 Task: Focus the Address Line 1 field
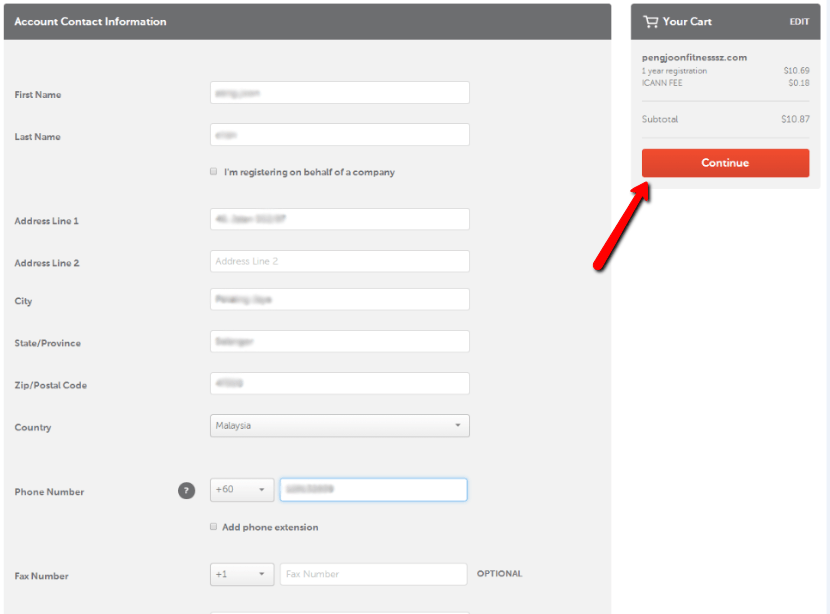point(339,219)
